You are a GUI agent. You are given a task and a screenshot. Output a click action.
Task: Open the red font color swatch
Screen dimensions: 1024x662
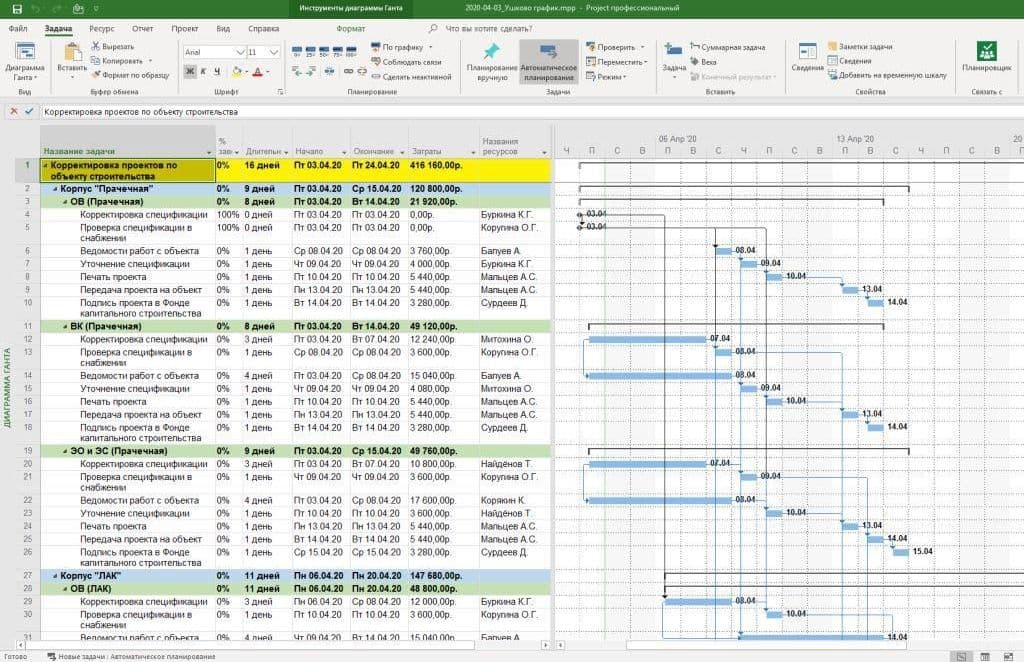click(x=257, y=72)
